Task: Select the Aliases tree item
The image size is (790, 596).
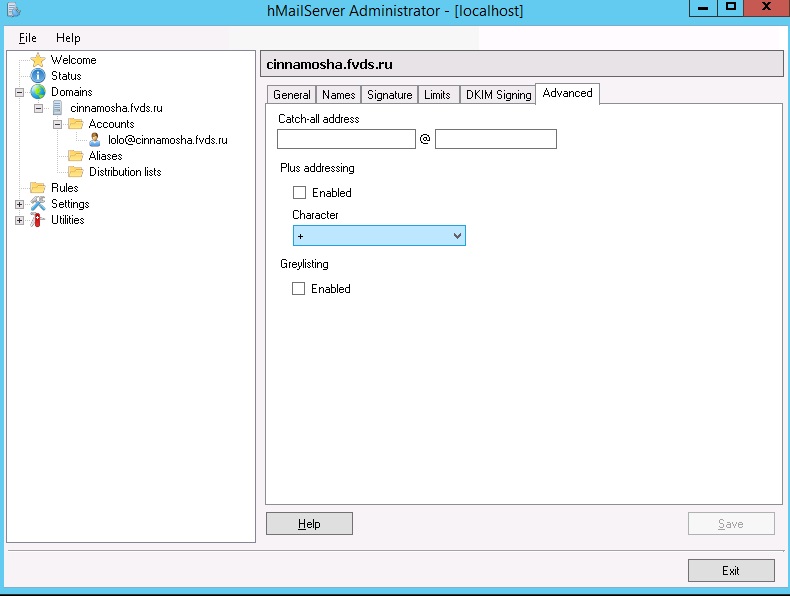Action: [x=105, y=156]
